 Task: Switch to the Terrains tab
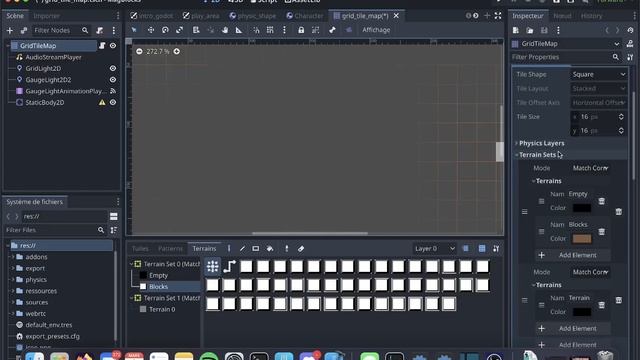204,248
